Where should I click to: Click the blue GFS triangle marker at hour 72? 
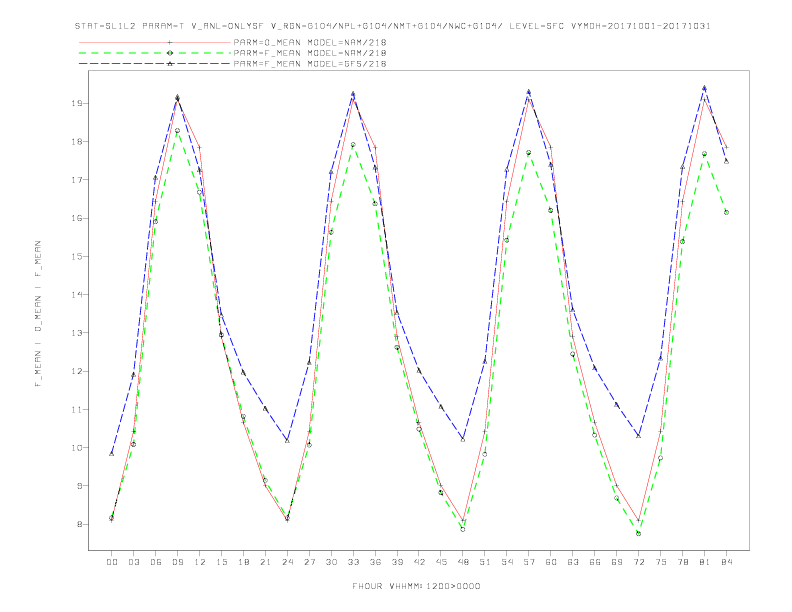tap(638, 435)
